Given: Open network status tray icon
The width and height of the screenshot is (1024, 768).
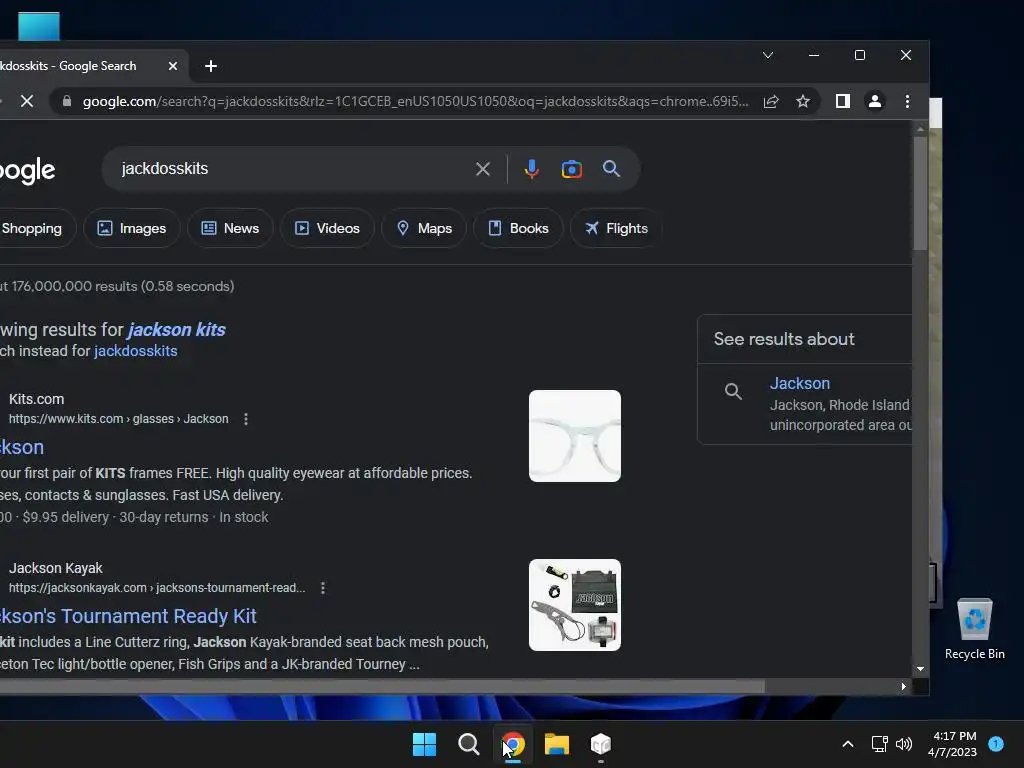Looking at the screenshot, I should click(x=880, y=744).
